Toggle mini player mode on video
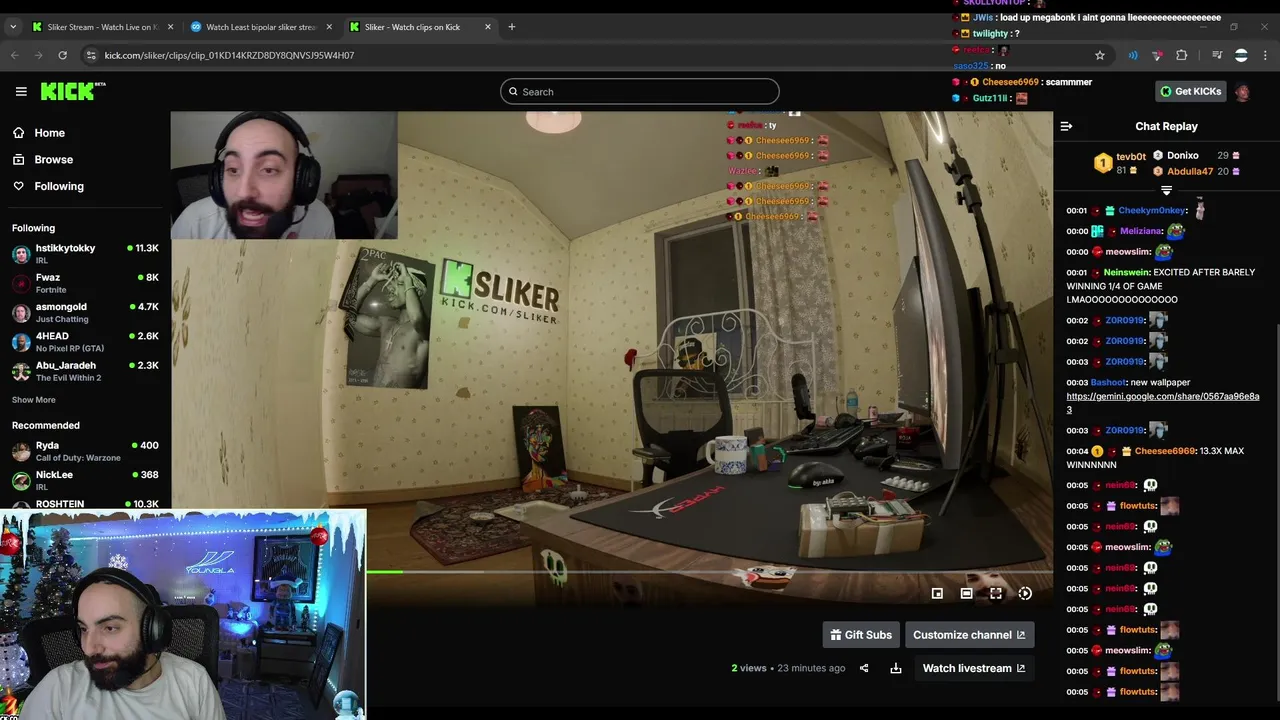The height and width of the screenshot is (720, 1280). [937, 594]
